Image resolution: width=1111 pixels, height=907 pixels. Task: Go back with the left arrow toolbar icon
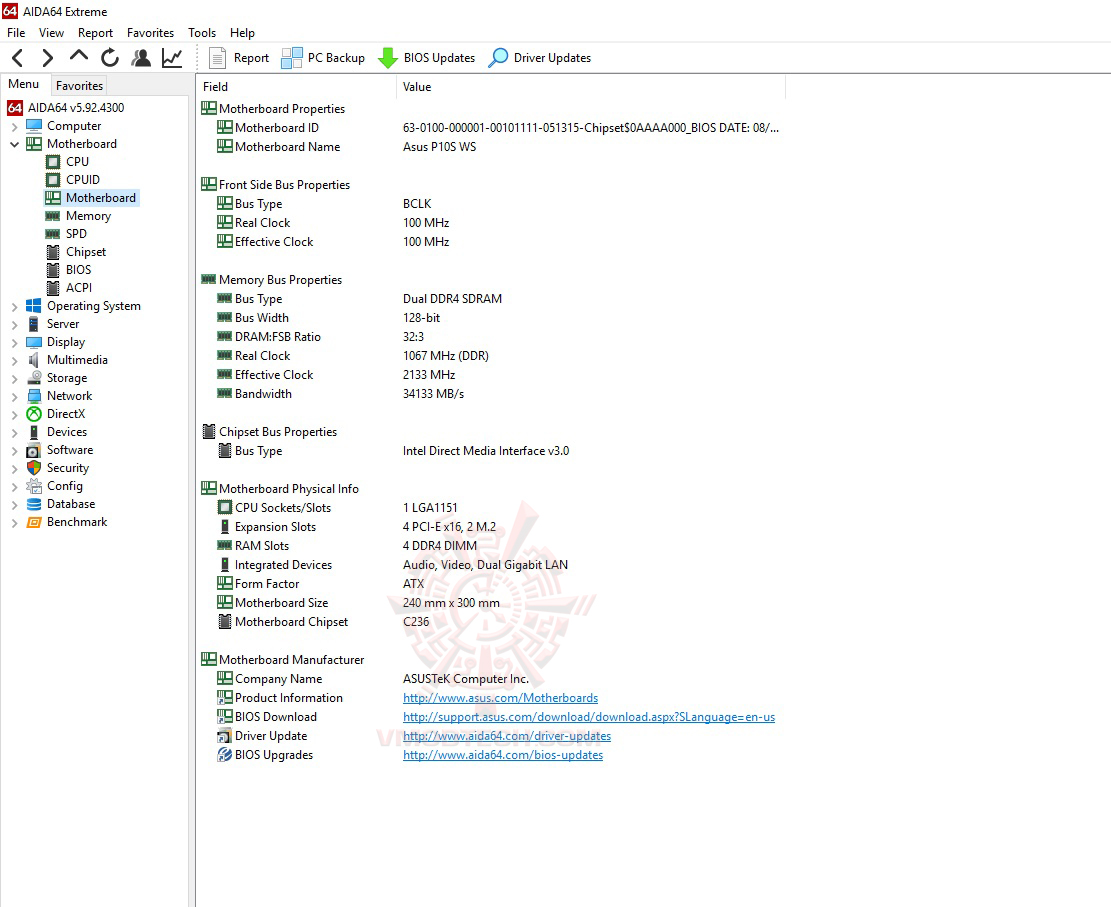tap(18, 57)
